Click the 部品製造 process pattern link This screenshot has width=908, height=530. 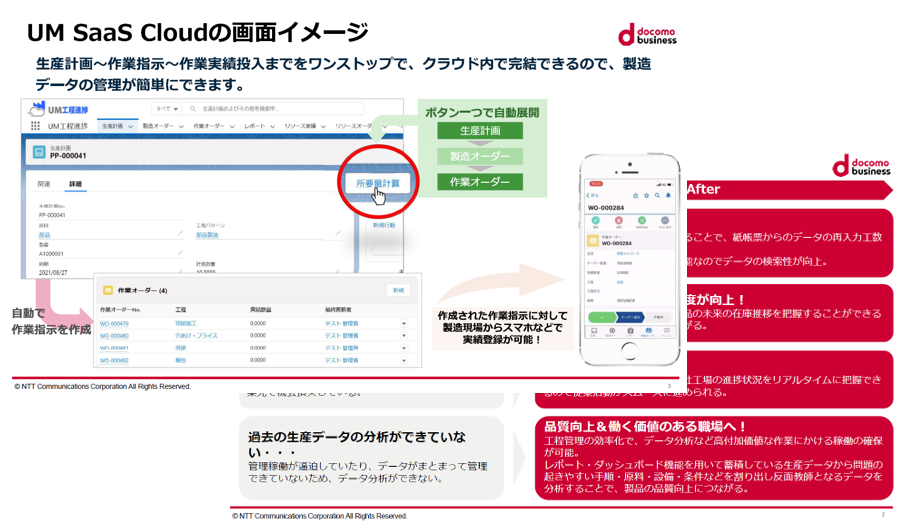click(207, 235)
